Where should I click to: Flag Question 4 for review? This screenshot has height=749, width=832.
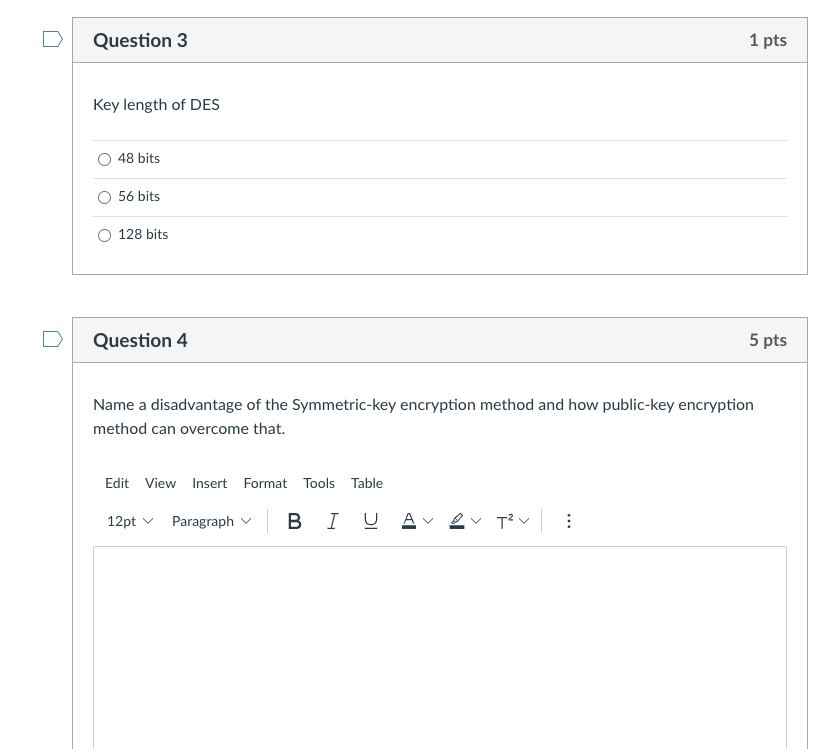pyautogui.click(x=53, y=339)
